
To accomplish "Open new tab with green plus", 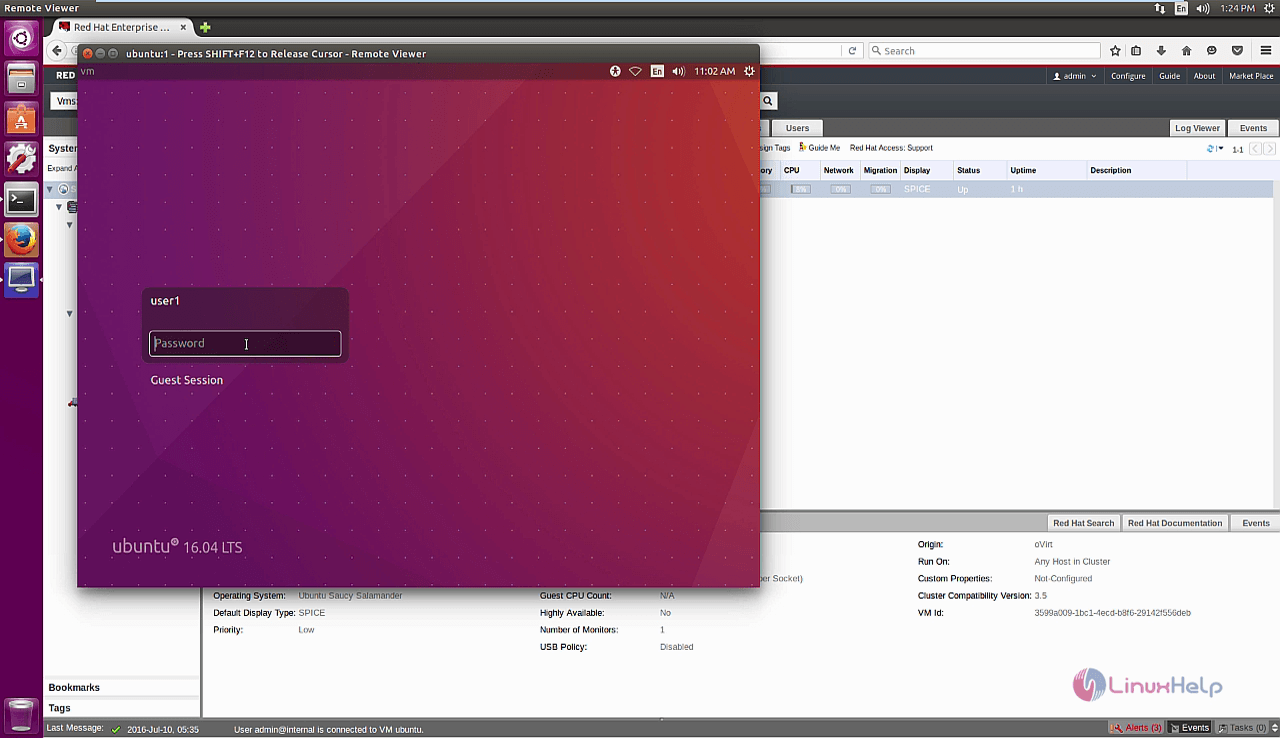I will pyautogui.click(x=205, y=27).
